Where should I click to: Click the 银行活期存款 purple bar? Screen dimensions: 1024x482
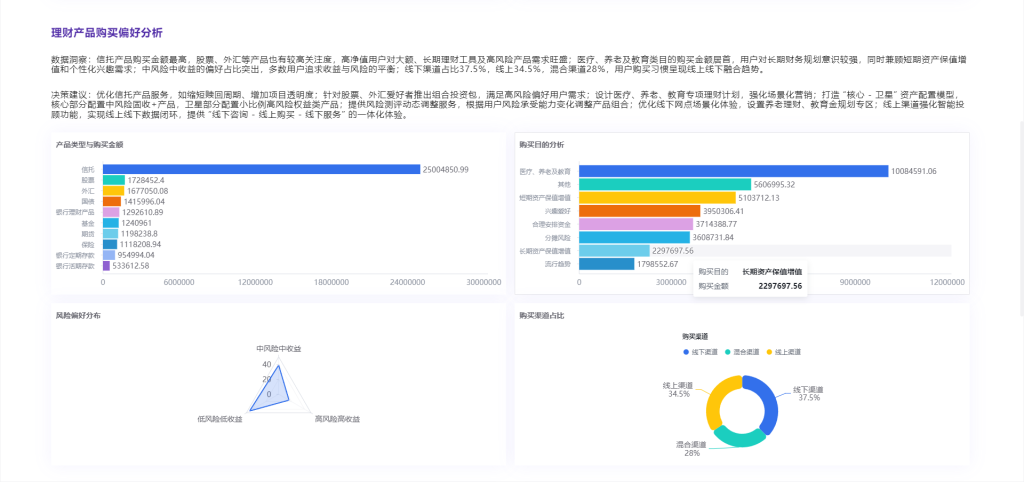(106, 266)
